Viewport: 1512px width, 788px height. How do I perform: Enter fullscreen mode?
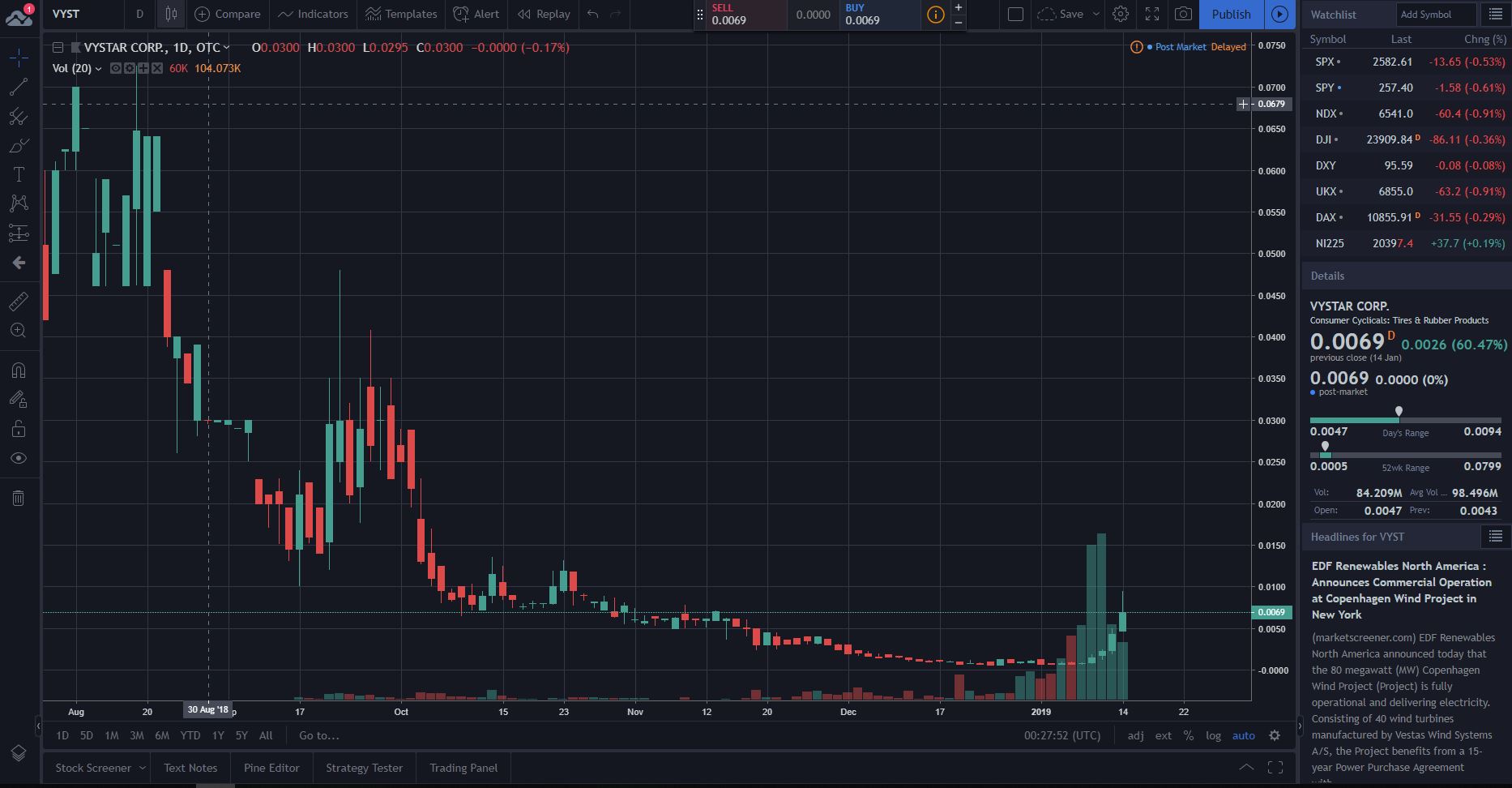(x=1151, y=14)
